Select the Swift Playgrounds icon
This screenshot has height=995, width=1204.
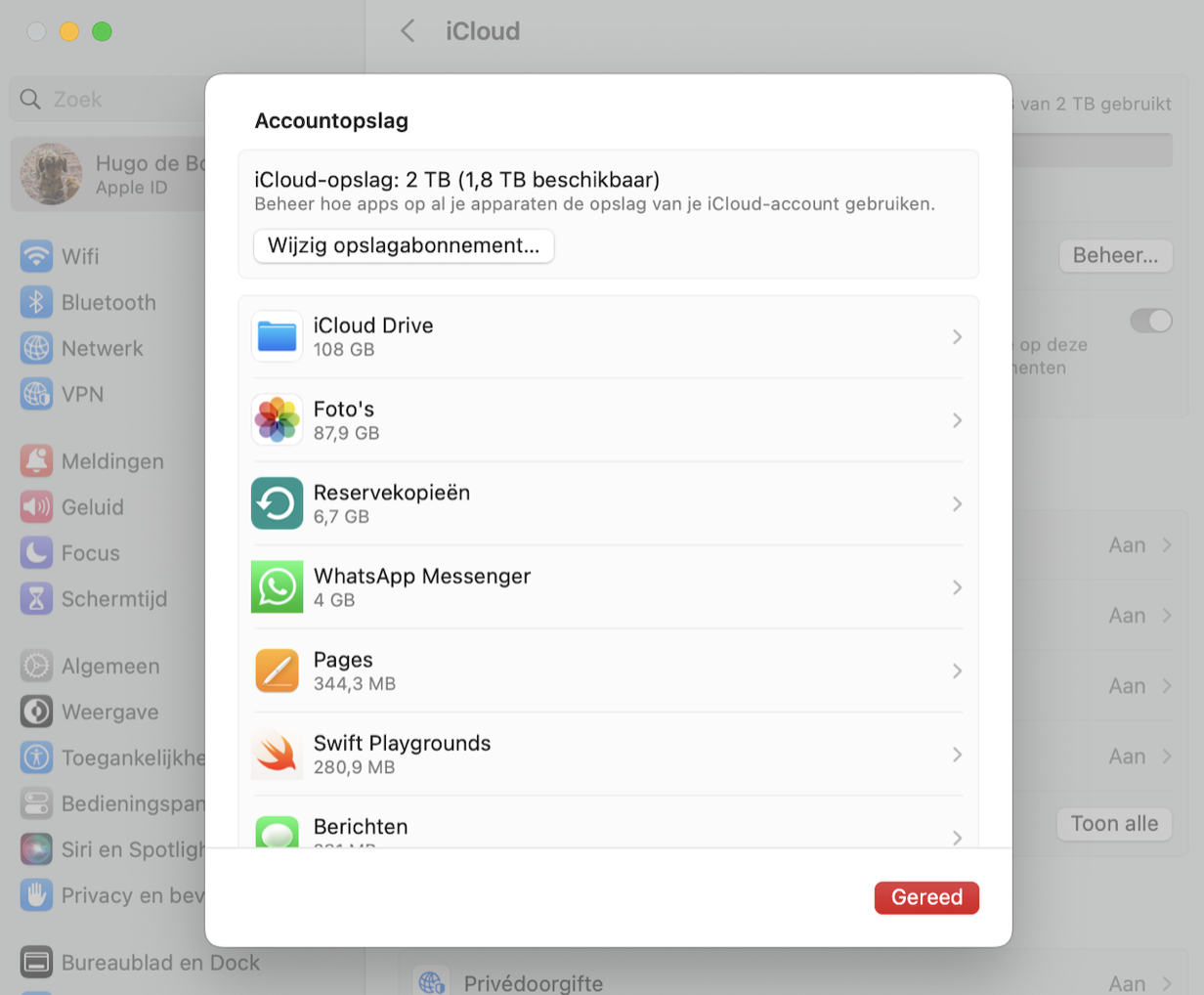278,754
